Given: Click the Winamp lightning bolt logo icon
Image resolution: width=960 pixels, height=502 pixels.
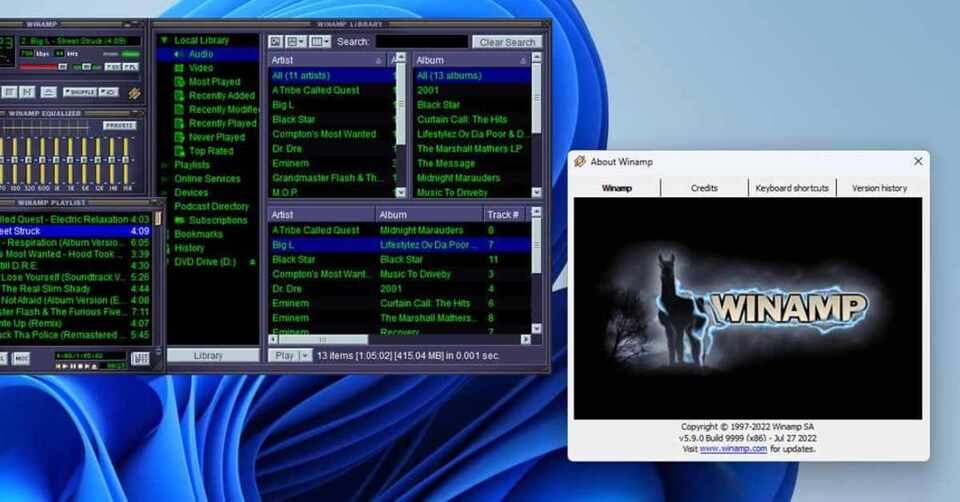Looking at the screenshot, I should [134, 93].
